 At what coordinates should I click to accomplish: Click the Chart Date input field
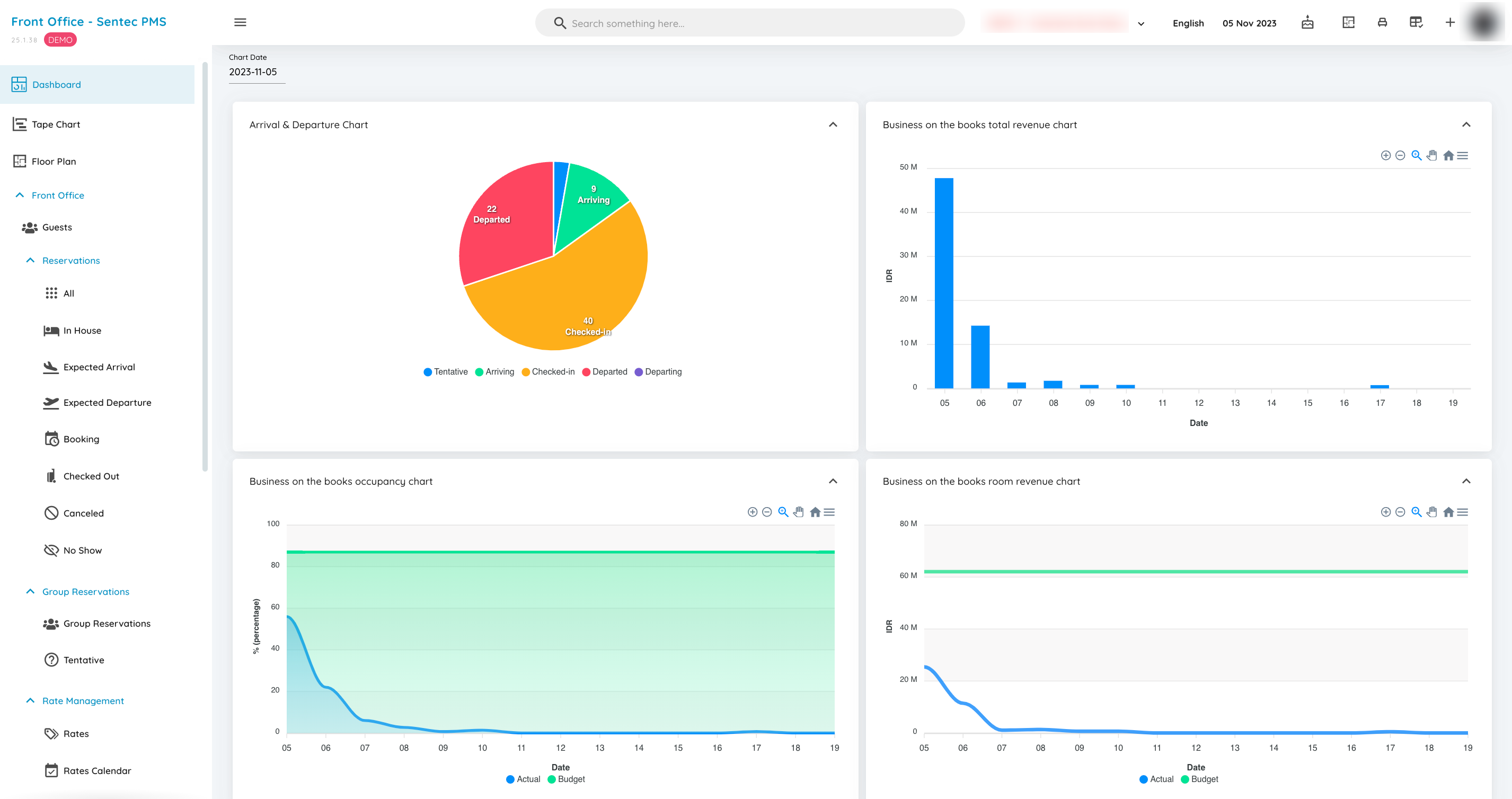coord(257,72)
